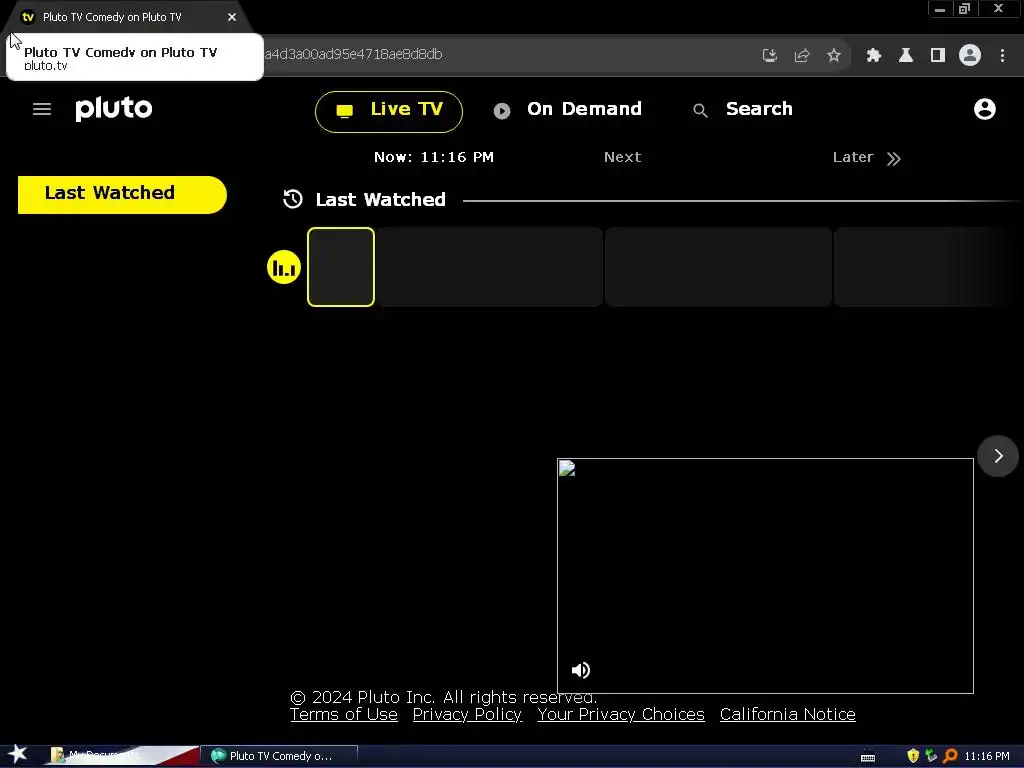Select the Pluto TV Comedy browser tab
This screenshot has height=768, width=1024.
pyautogui.click(x=127, y=17)
